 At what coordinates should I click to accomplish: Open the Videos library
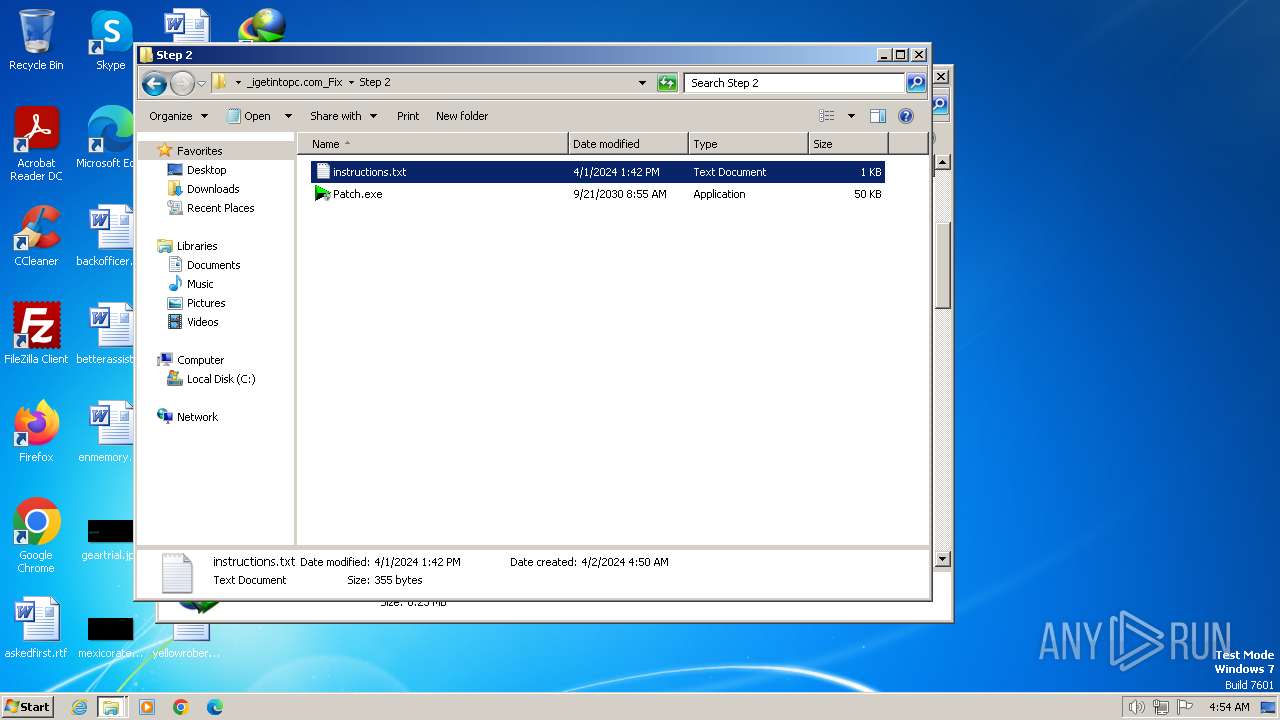pos(202,322)
